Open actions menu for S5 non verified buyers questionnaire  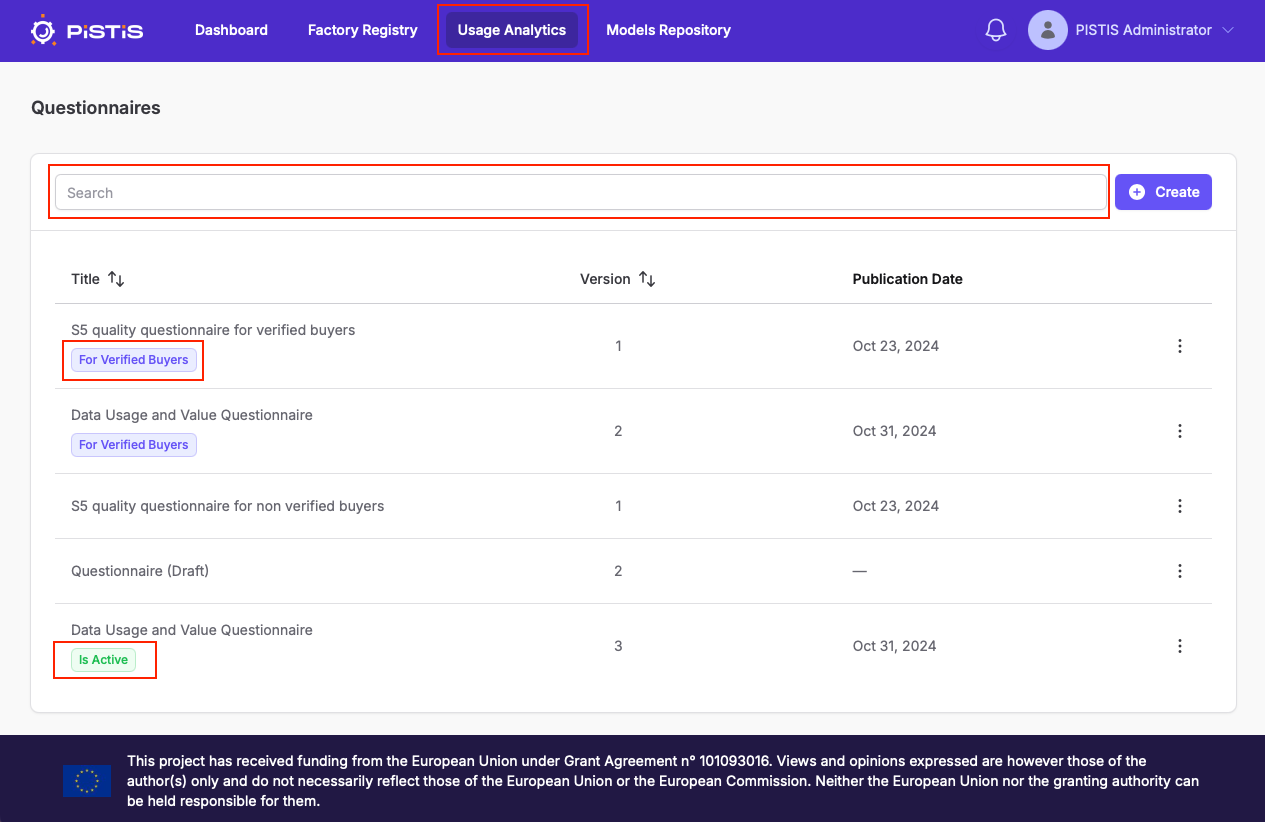point(1180,506)
